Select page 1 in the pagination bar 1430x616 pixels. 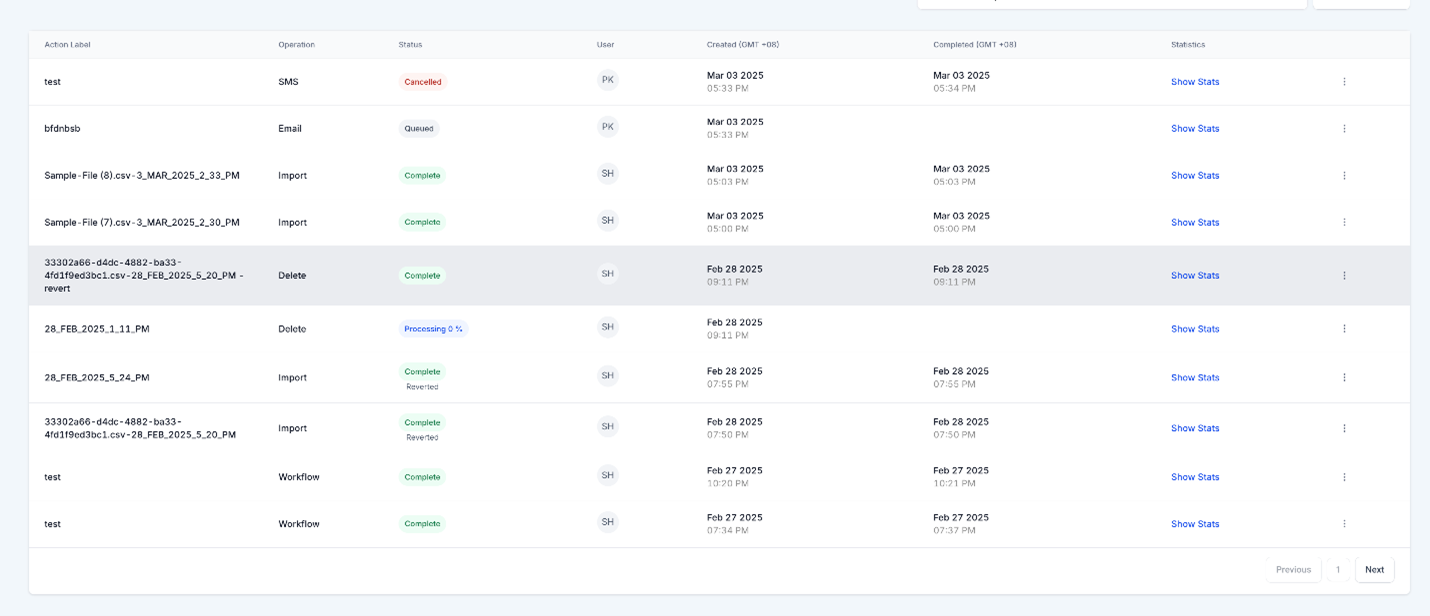coord(1337,569)
